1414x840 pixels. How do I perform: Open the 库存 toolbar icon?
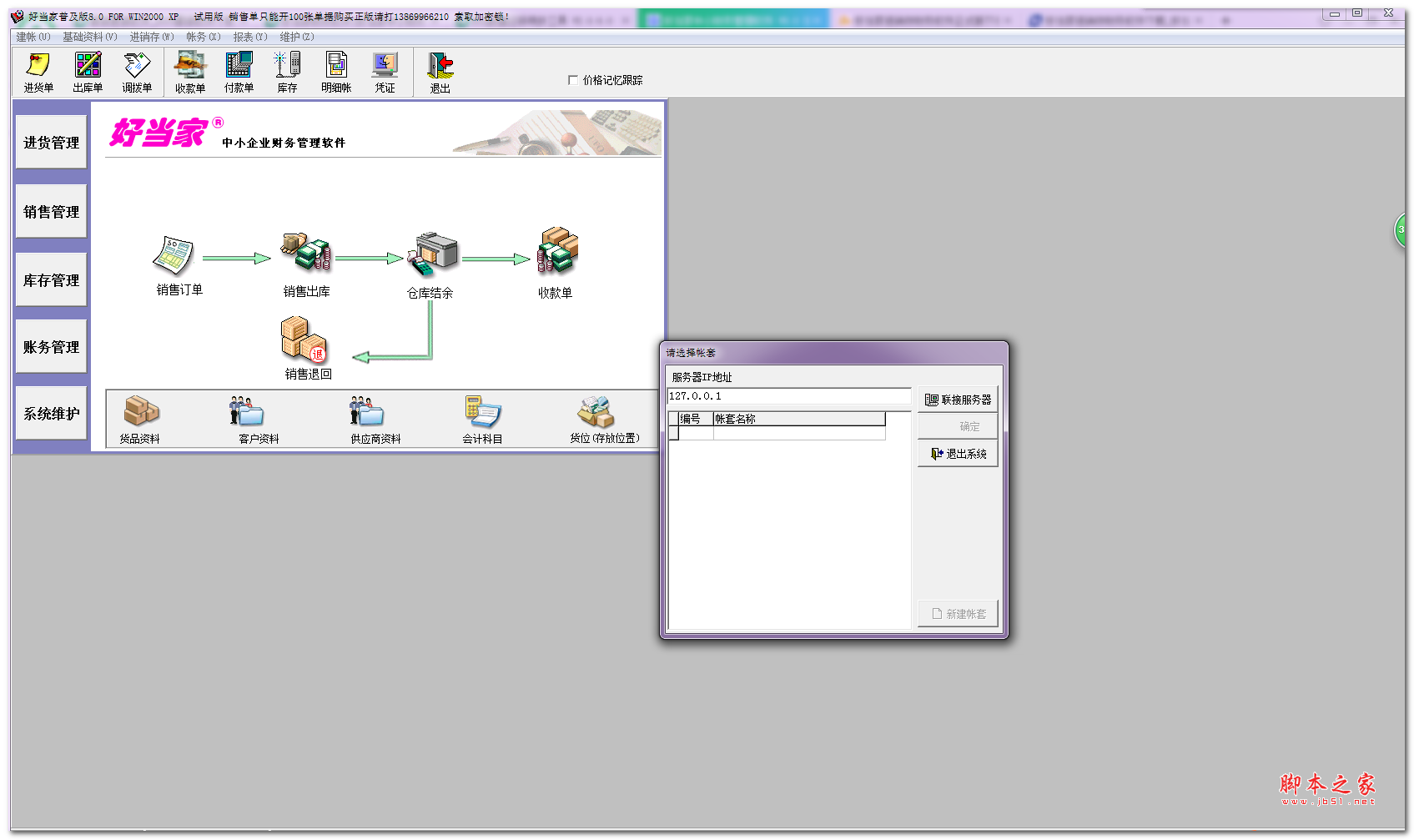tap(288, 72)
